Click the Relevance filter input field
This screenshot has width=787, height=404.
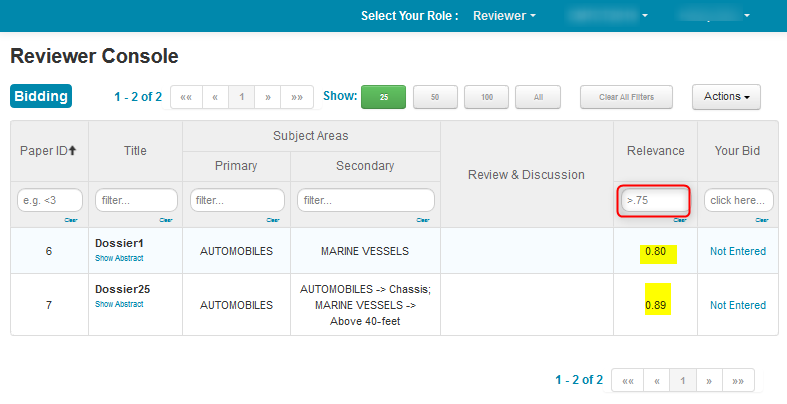pyautogui.click(x=654, y=200)
